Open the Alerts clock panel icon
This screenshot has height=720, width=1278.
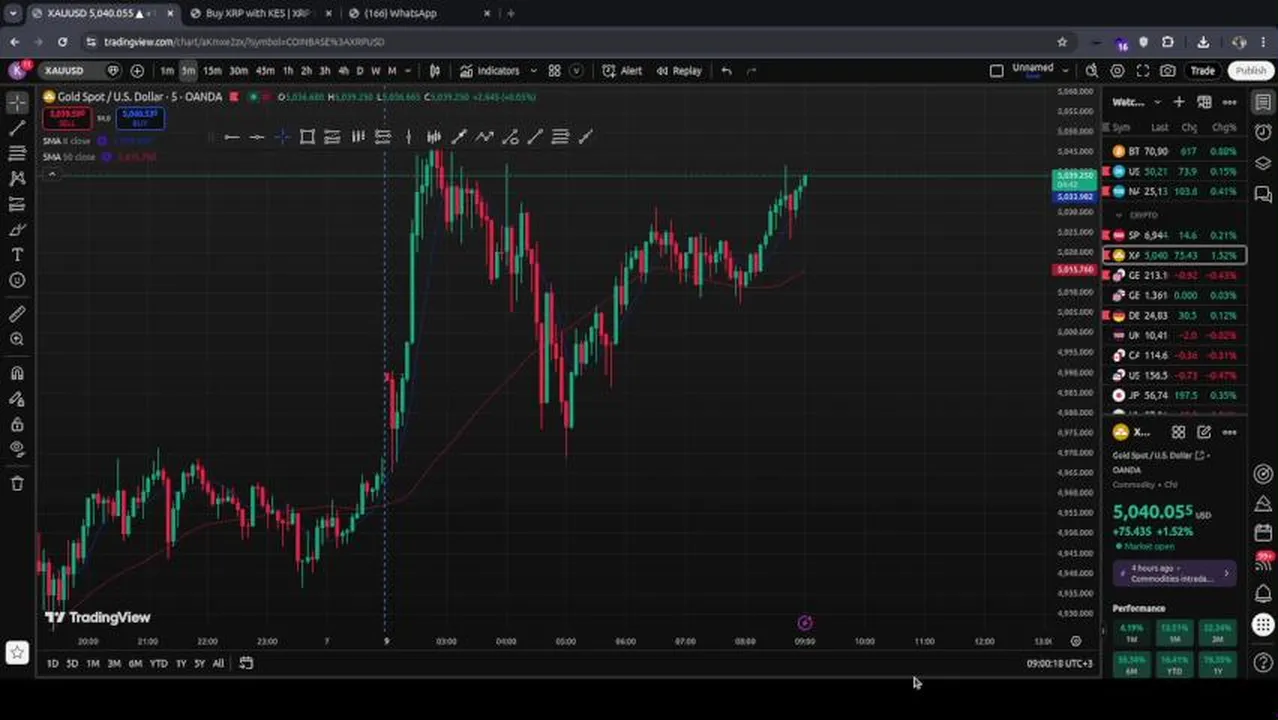point(1263,133)
